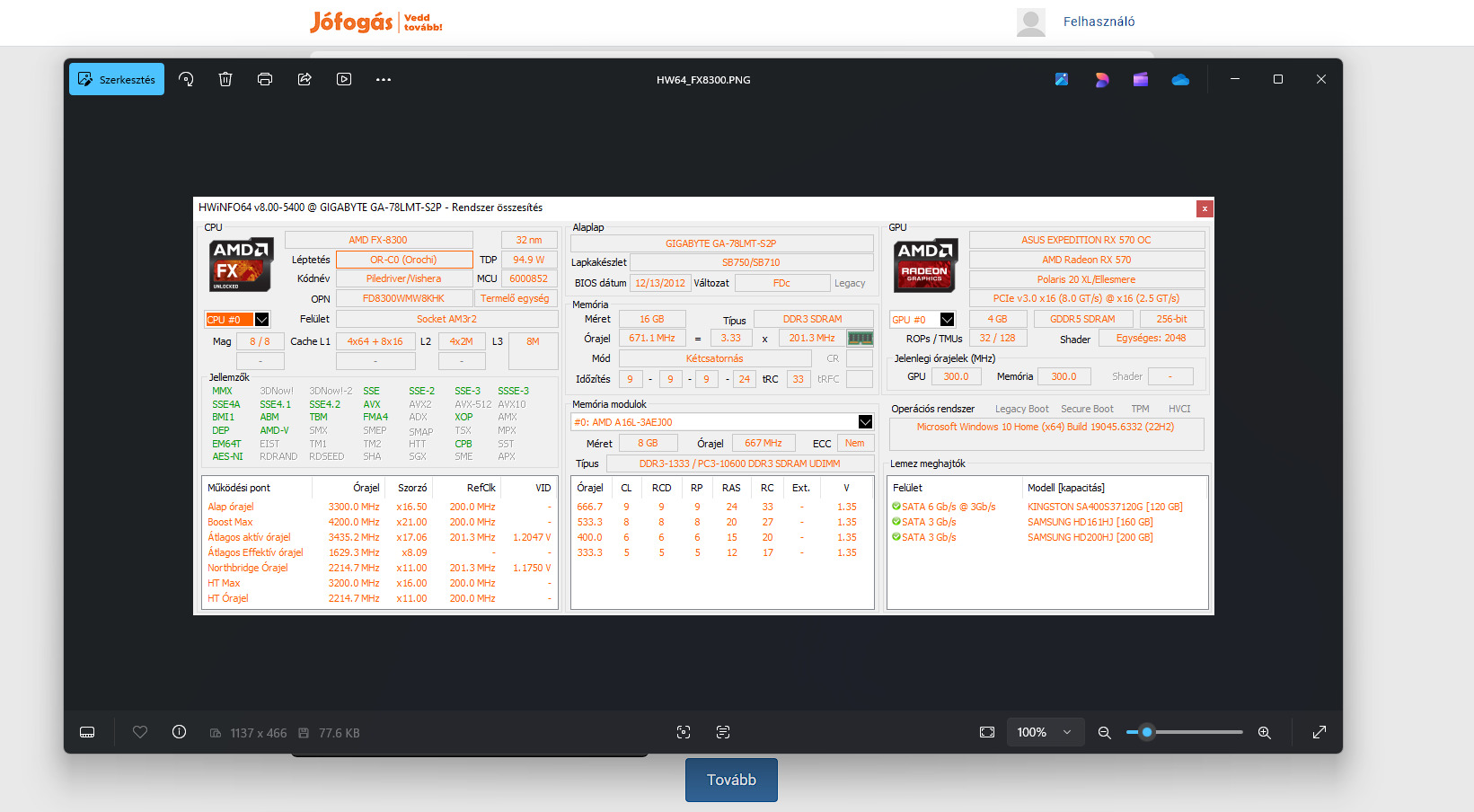Viewport: 1474px width, 812px height.
Task: Print the current image
Action: point(265,79)
